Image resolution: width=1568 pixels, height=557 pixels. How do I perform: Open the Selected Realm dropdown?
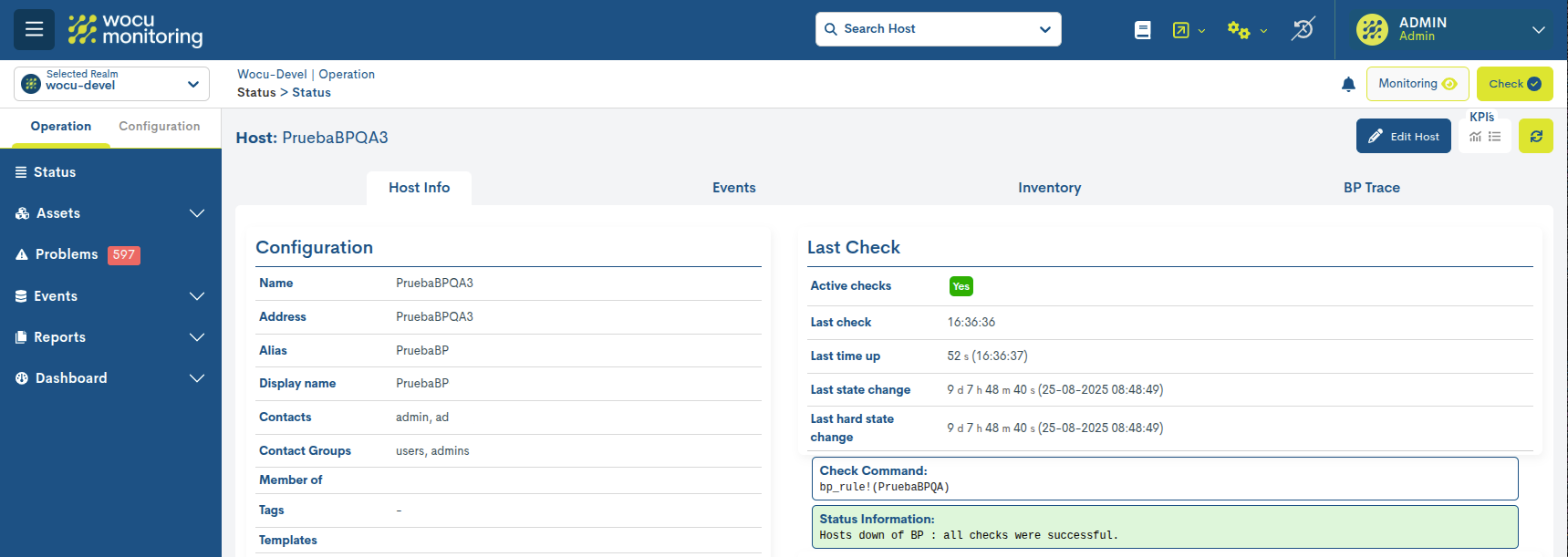coord(111,84)
